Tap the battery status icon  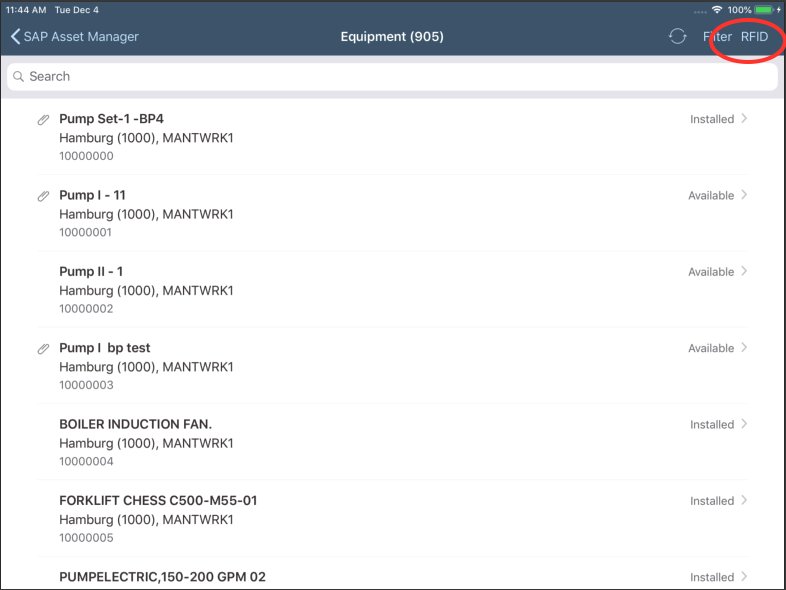tap(765, 10)
